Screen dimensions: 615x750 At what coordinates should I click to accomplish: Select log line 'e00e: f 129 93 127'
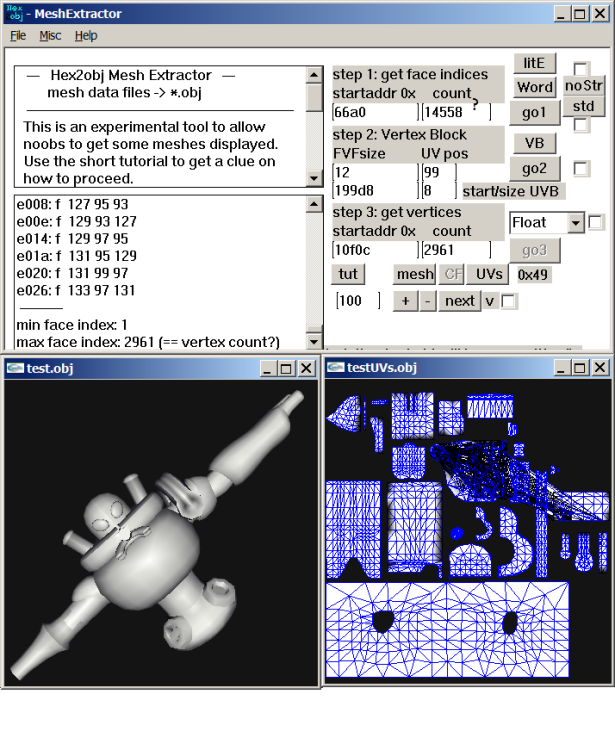click(77, 221)
